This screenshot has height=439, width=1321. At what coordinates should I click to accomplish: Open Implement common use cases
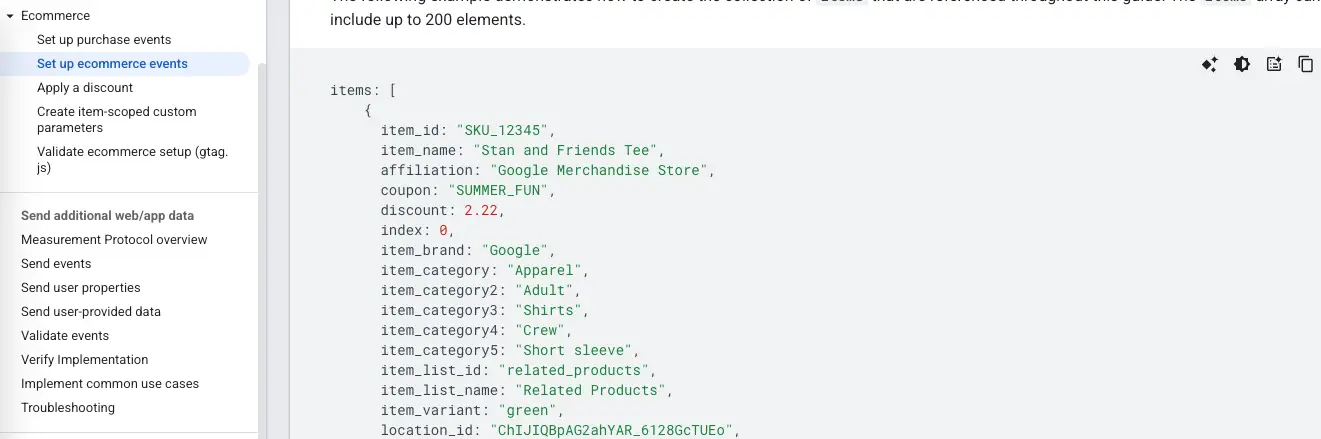(110, 384)
